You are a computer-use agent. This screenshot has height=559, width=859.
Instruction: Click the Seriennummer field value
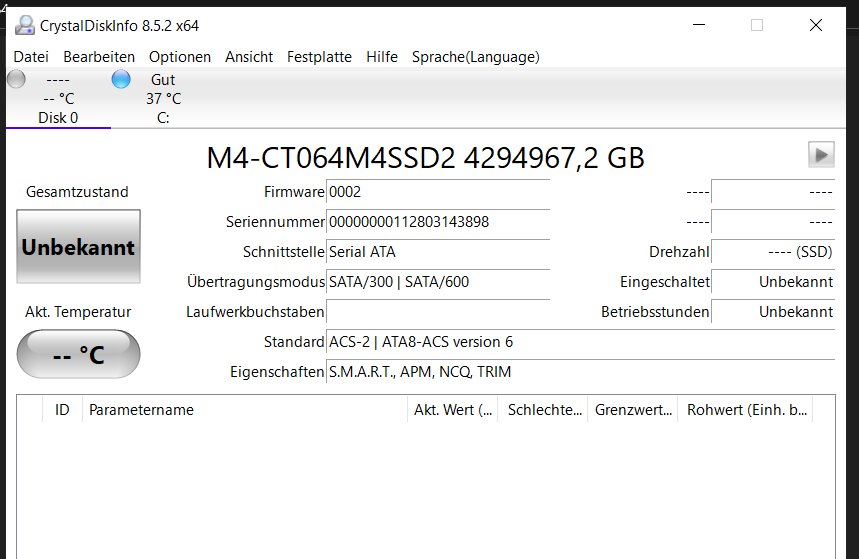click(438, 222)
